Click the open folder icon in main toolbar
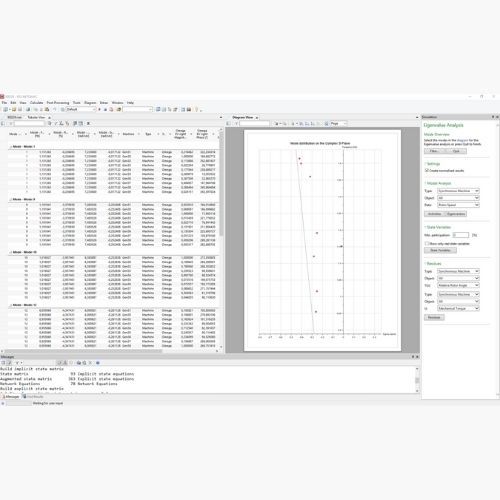The height and width of the screenshot is (500, 500). pos(14,109)
